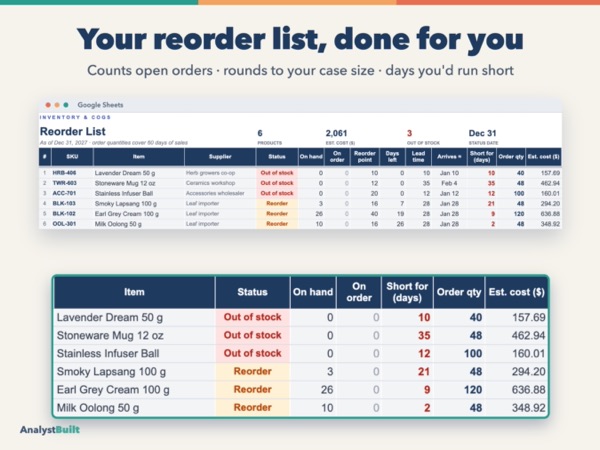The height and width of the screenshot is (450, 600).
Task: Select the '2,061' estimated cost total
Action: point(336,133)
